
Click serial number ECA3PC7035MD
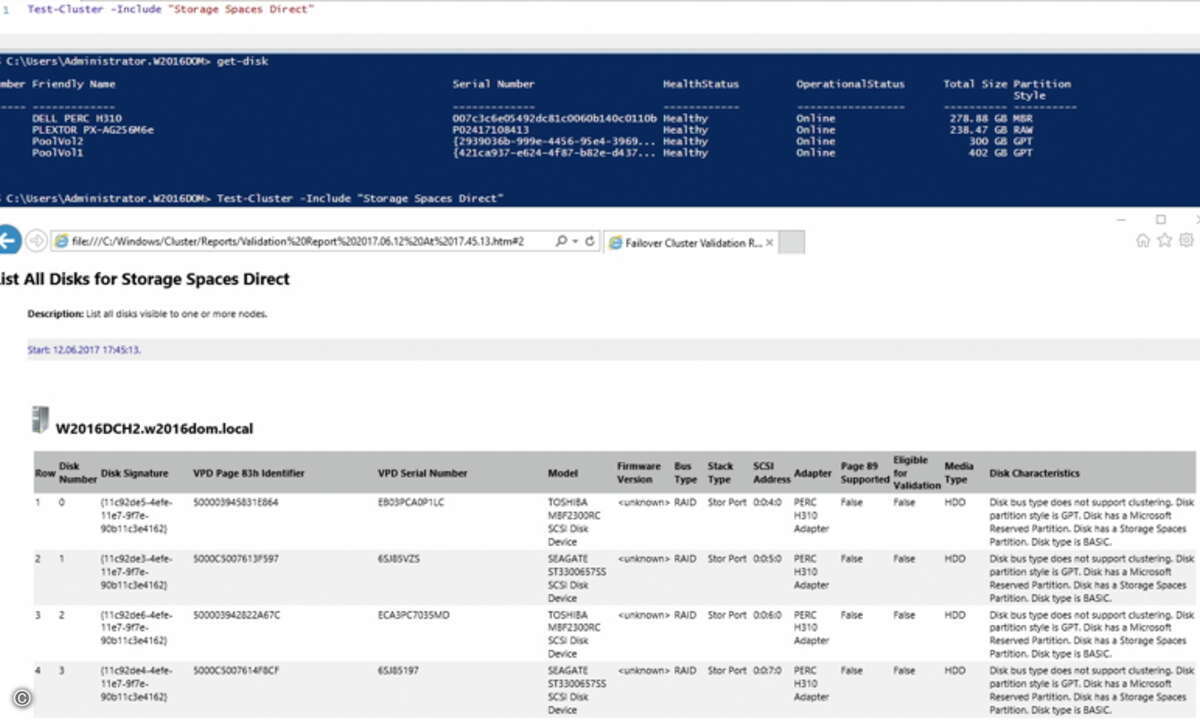click(414, 614)
